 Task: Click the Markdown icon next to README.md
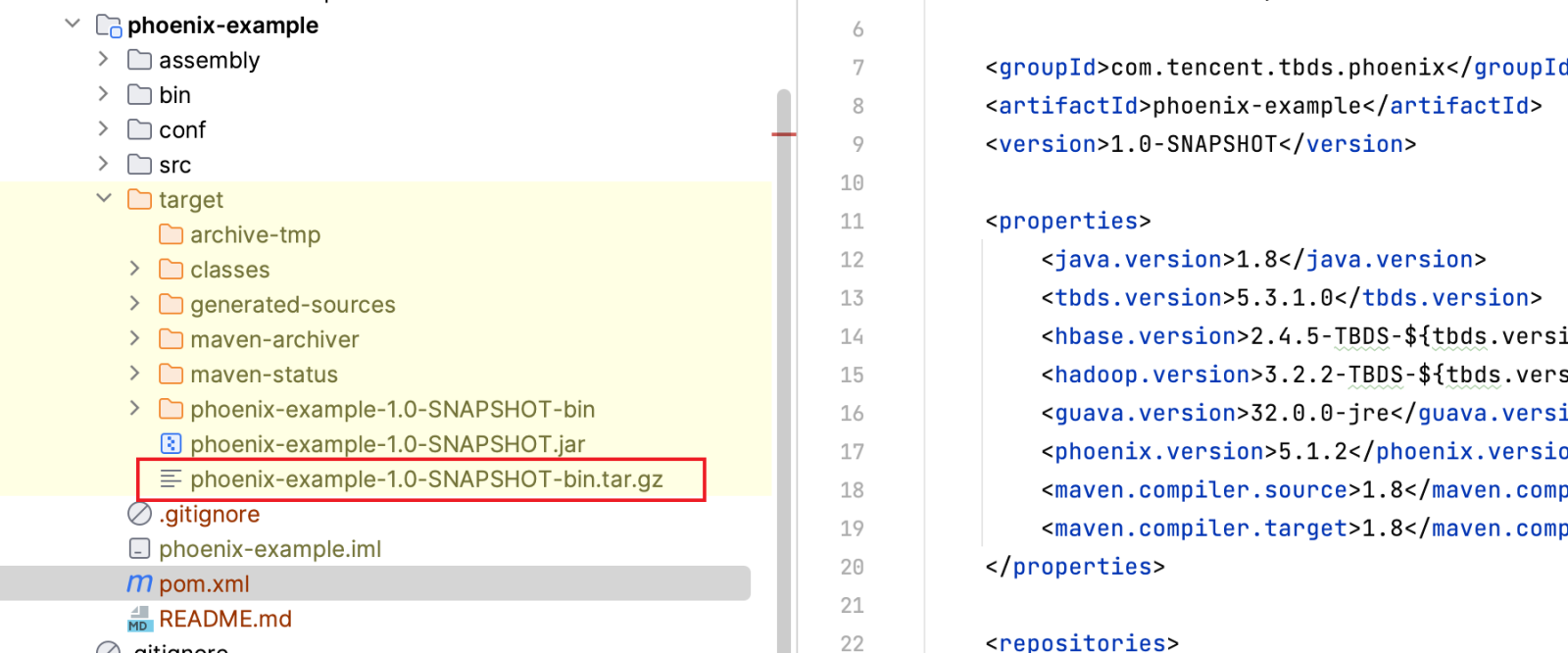(x=139, y=620)
